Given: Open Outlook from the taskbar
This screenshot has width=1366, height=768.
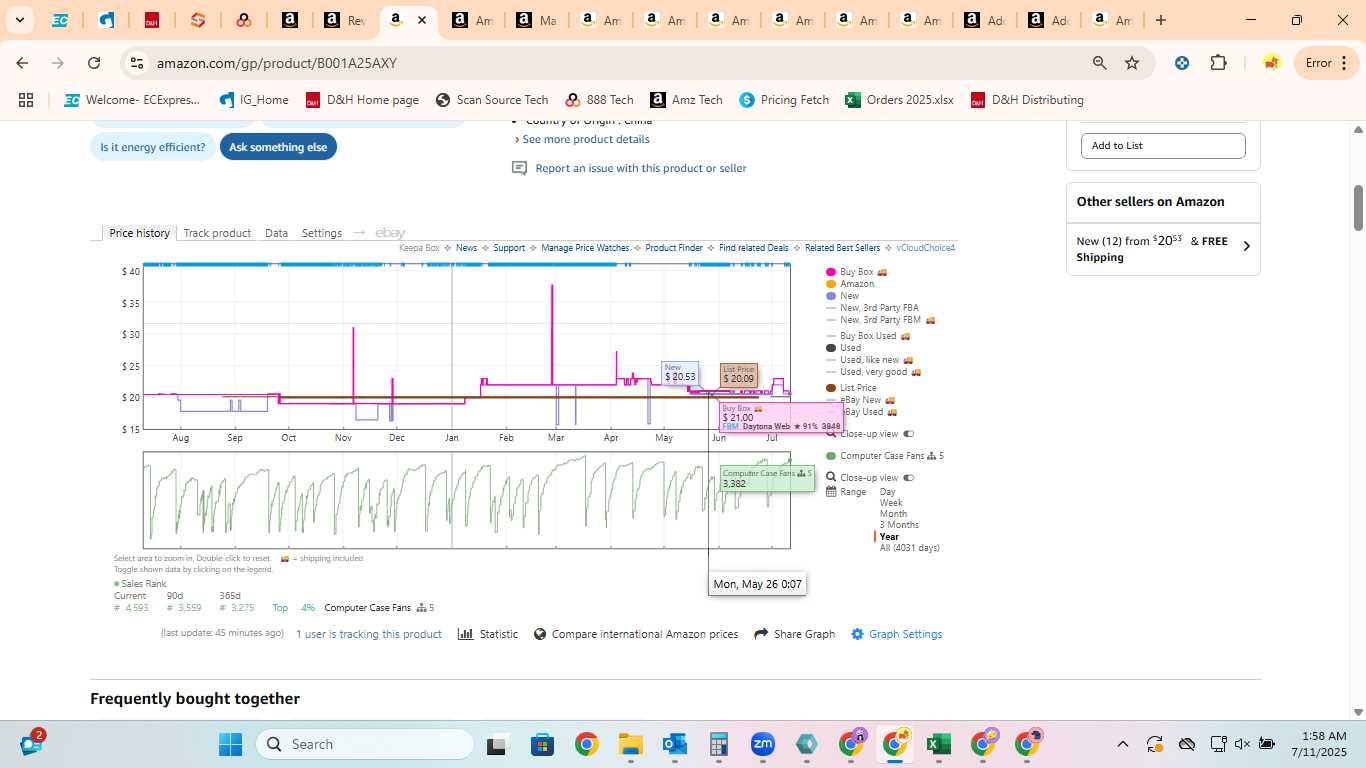Looking at the screenshot, I should tap(674, 744).
